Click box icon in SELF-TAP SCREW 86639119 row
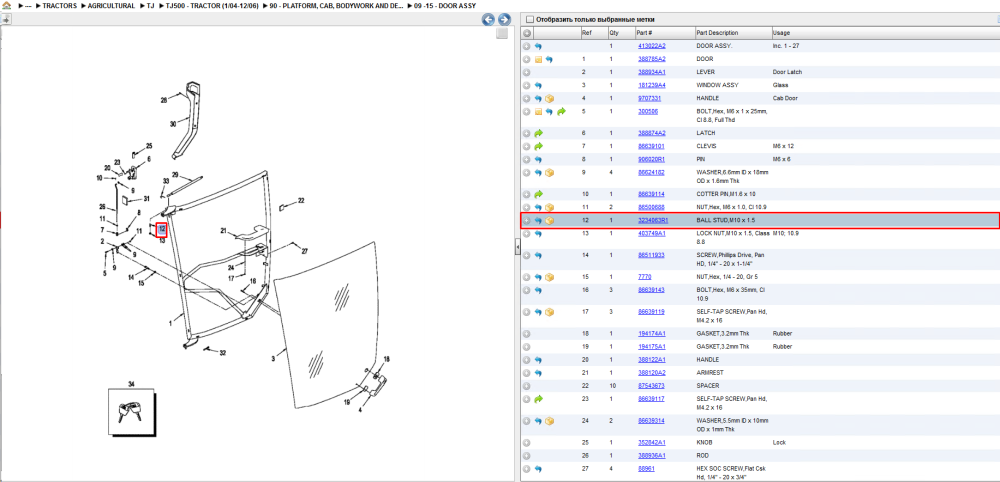The height and width of the screenshot is (482, 1000). tap(550, 312)
